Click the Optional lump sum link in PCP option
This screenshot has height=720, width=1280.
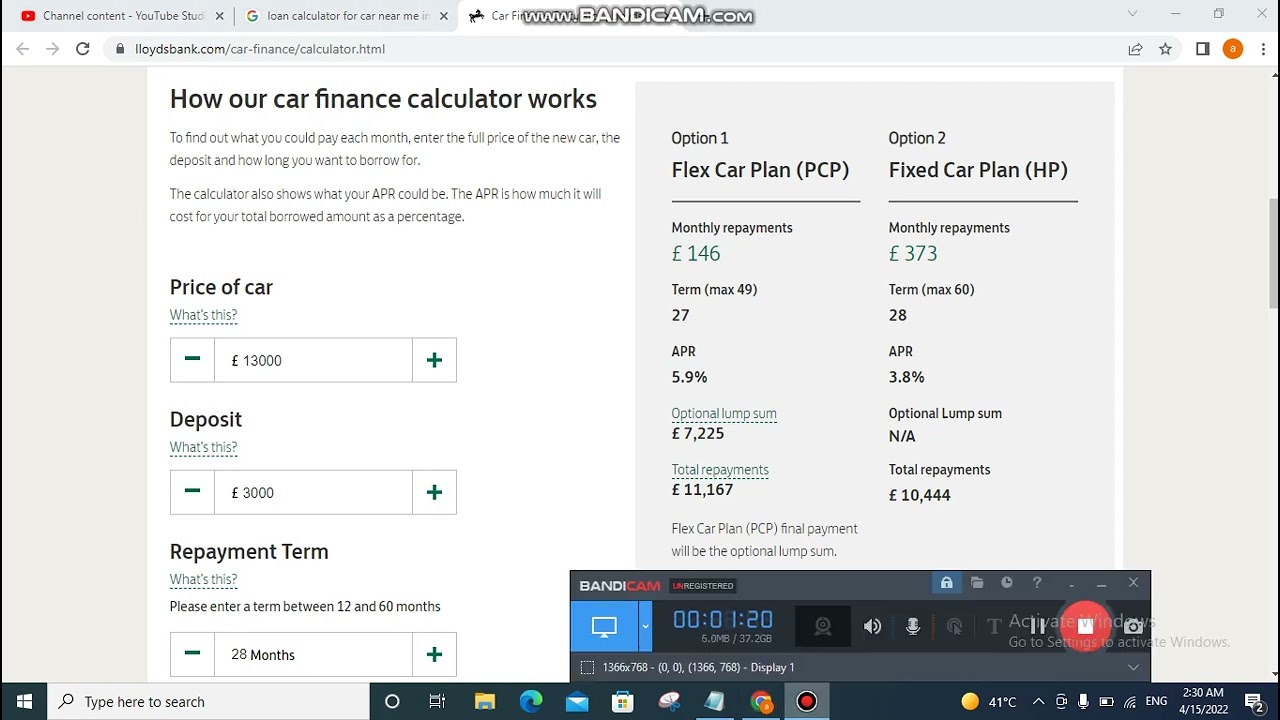click(x=724, y=413)
